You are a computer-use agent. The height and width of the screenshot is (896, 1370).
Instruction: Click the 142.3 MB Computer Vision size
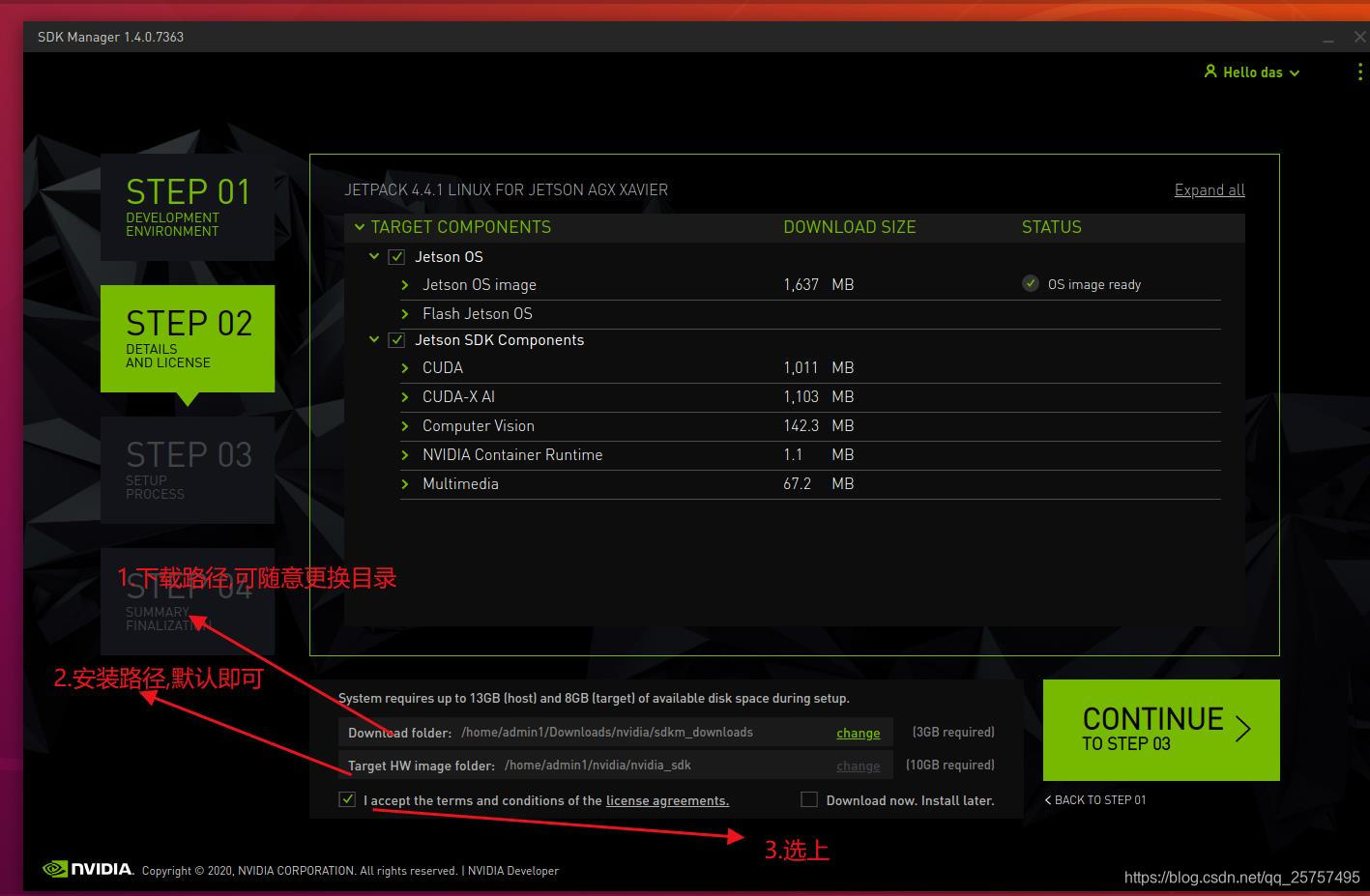click(x=818, y=425)
